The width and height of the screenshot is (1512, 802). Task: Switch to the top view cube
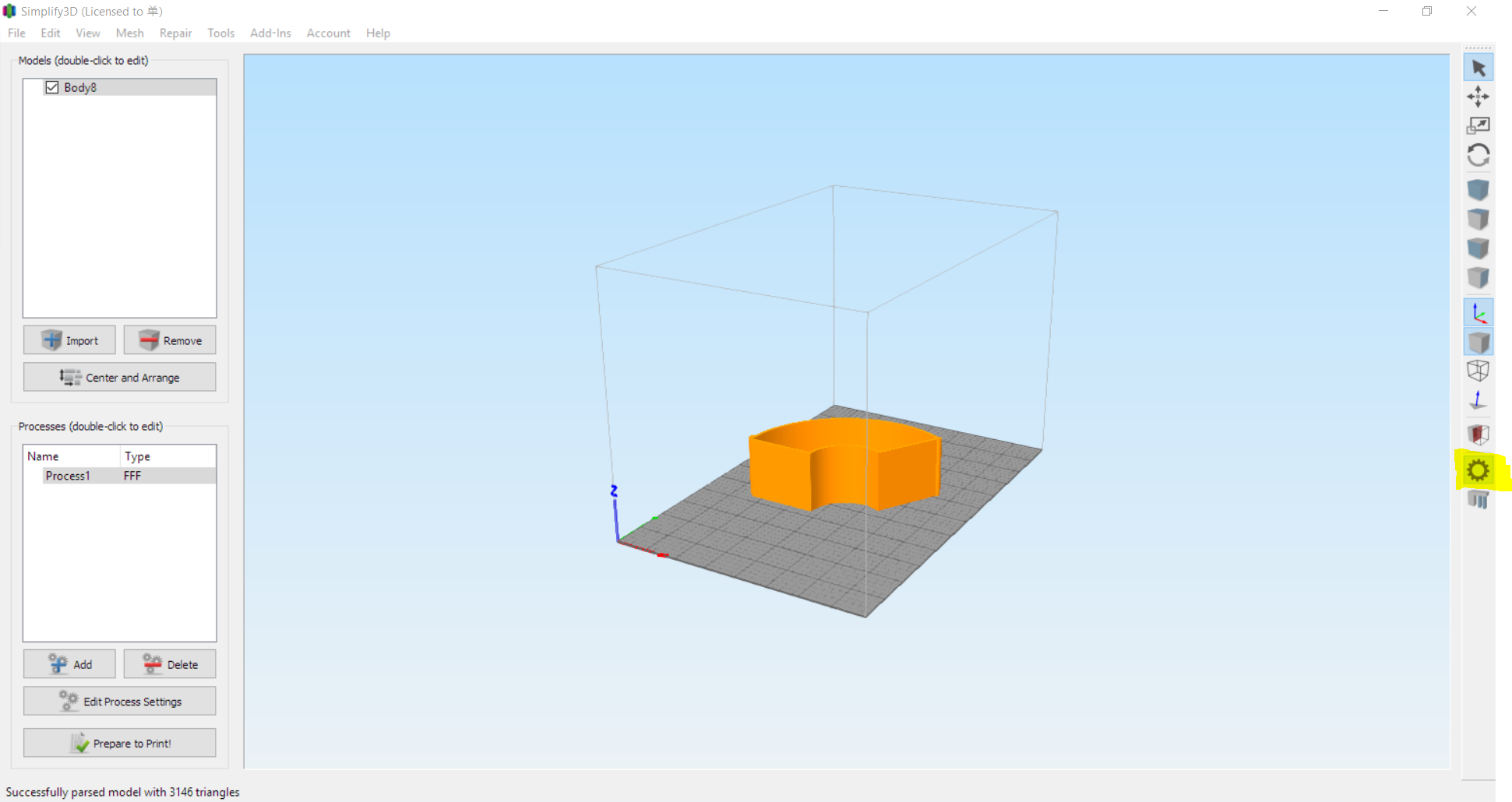click(x=1478, y=219)
